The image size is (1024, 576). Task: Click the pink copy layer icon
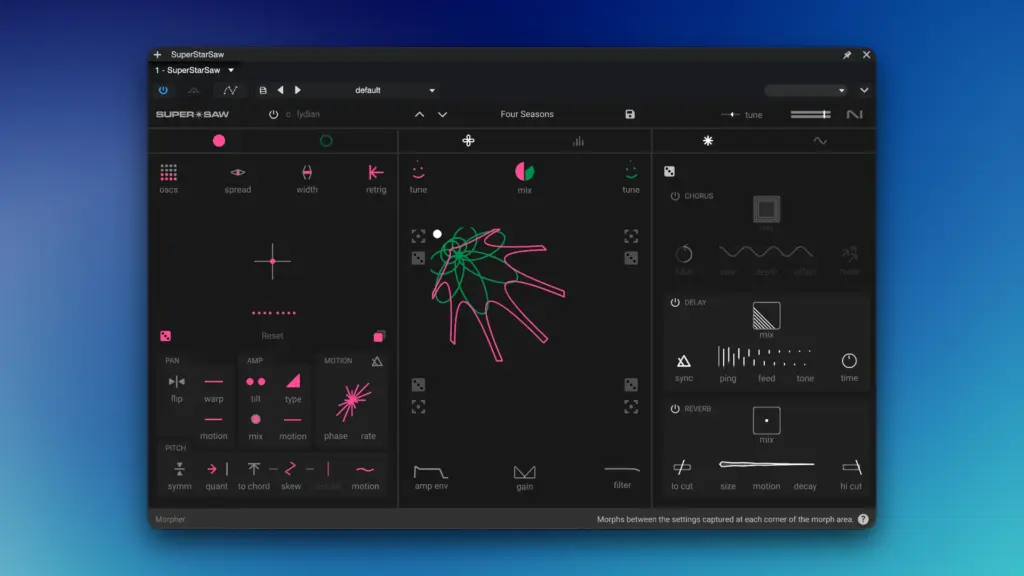pyautogui.click(x=379, y=336)
